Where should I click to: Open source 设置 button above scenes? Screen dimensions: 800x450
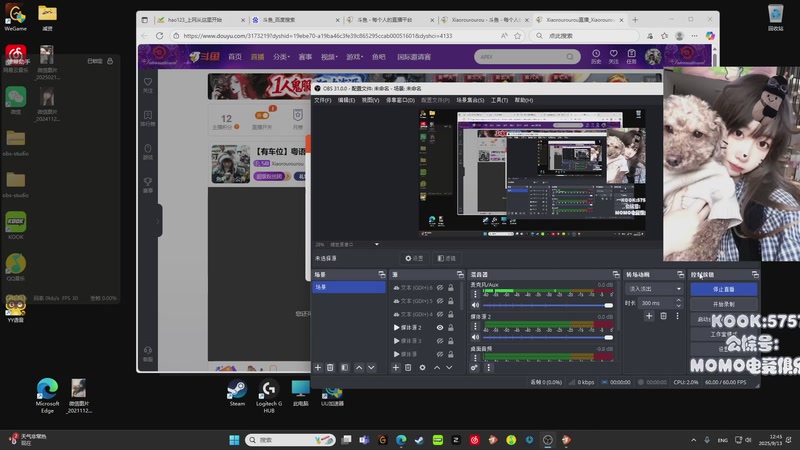coord(414,258)
